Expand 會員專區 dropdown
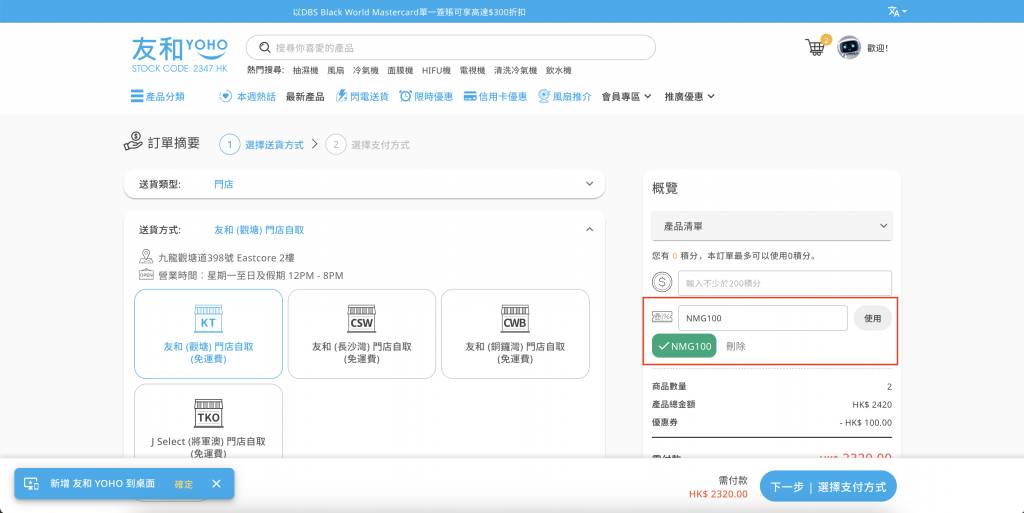1024x513 pixels. tap(626, 97)
